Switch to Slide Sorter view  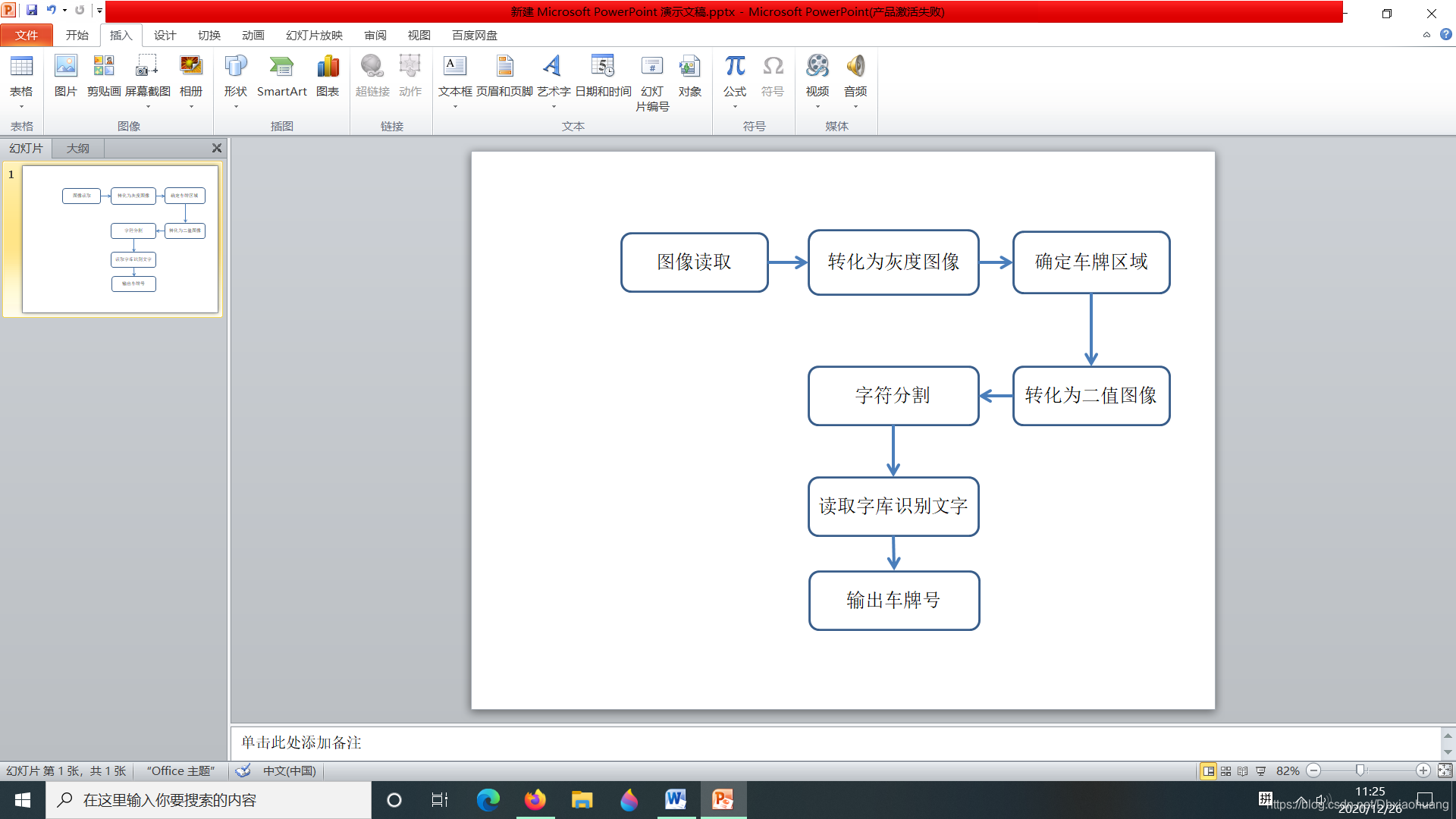point(1225,770)
